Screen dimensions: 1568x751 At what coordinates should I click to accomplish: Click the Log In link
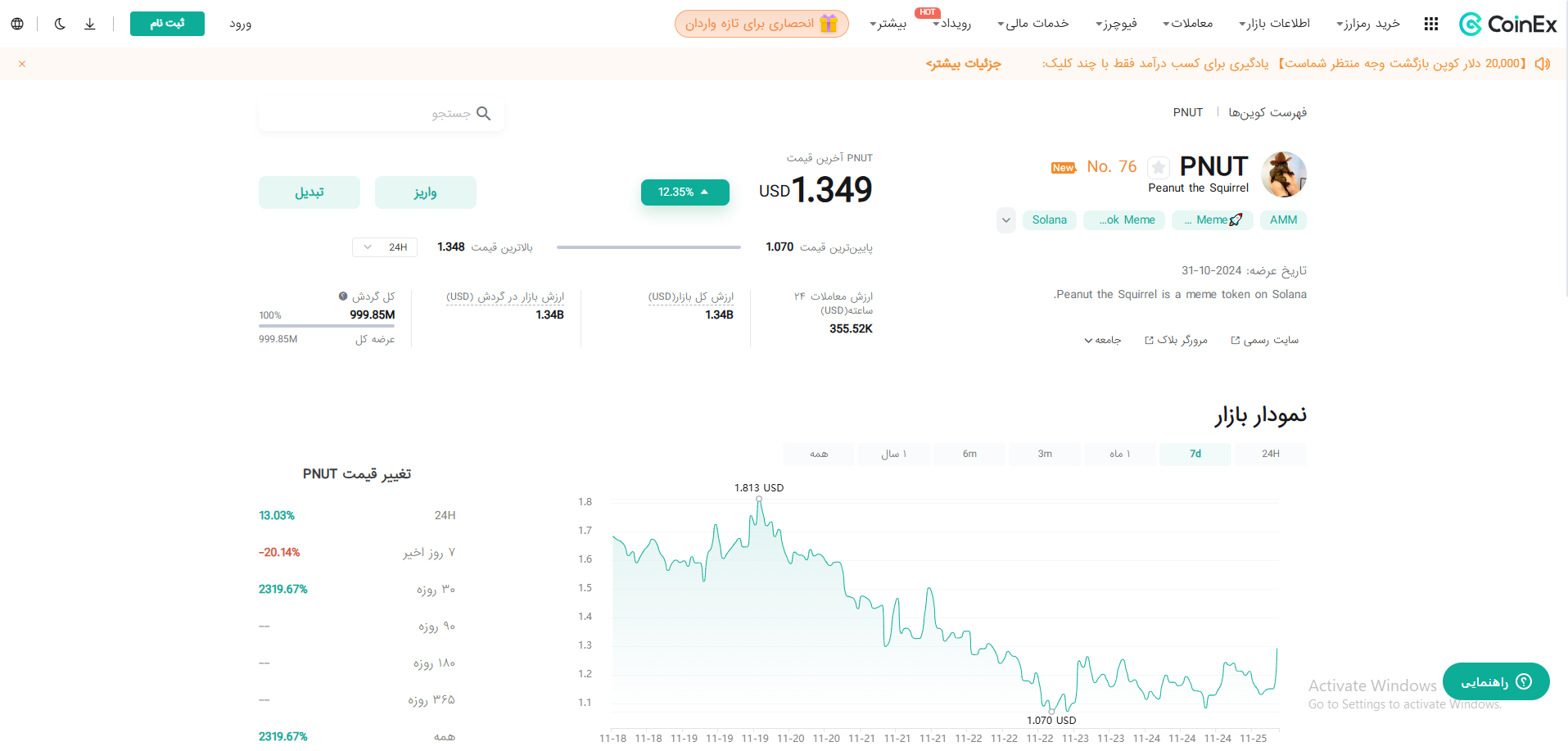241,24
